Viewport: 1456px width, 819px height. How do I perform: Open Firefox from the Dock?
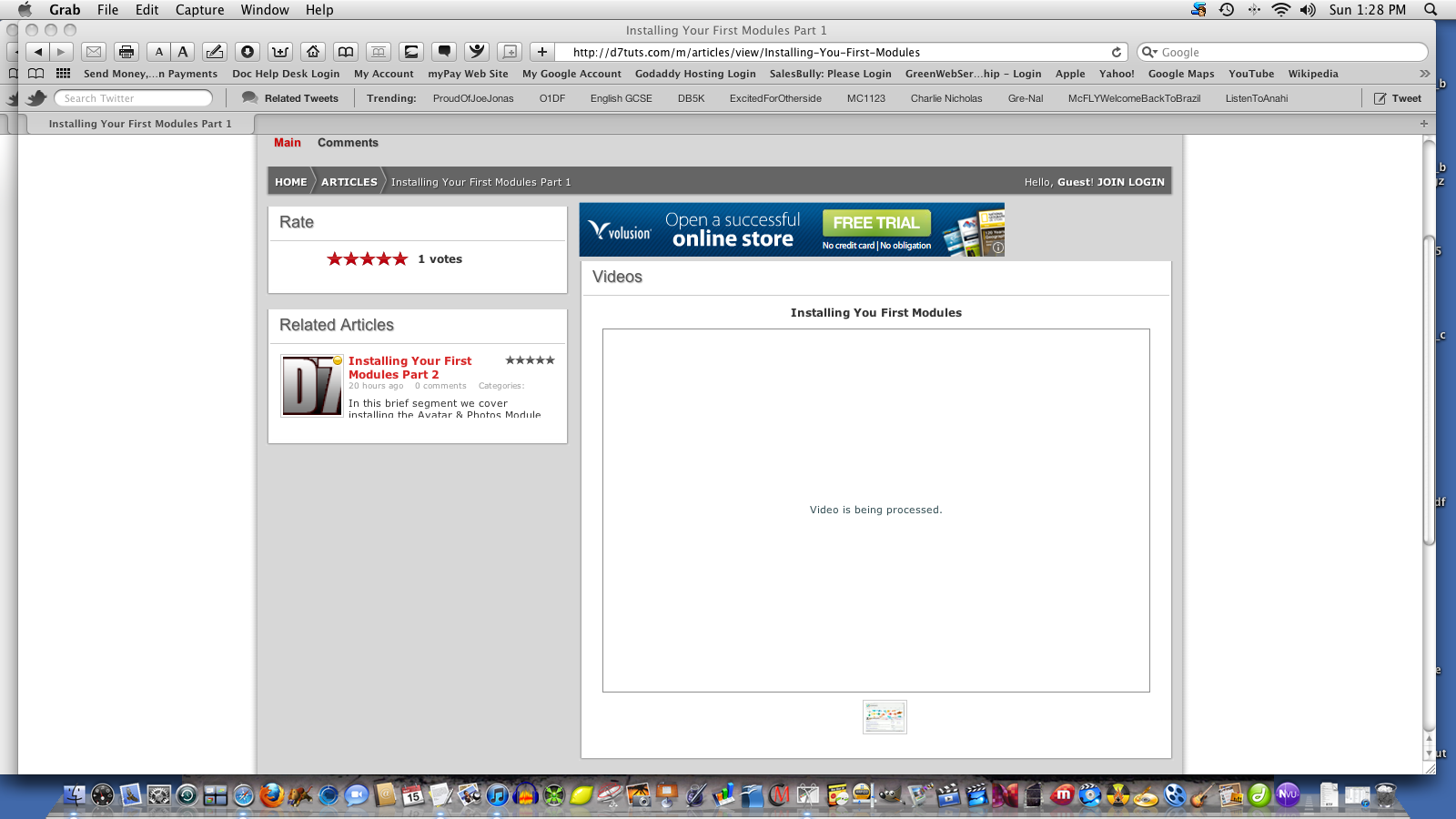(x=271, y=795)
